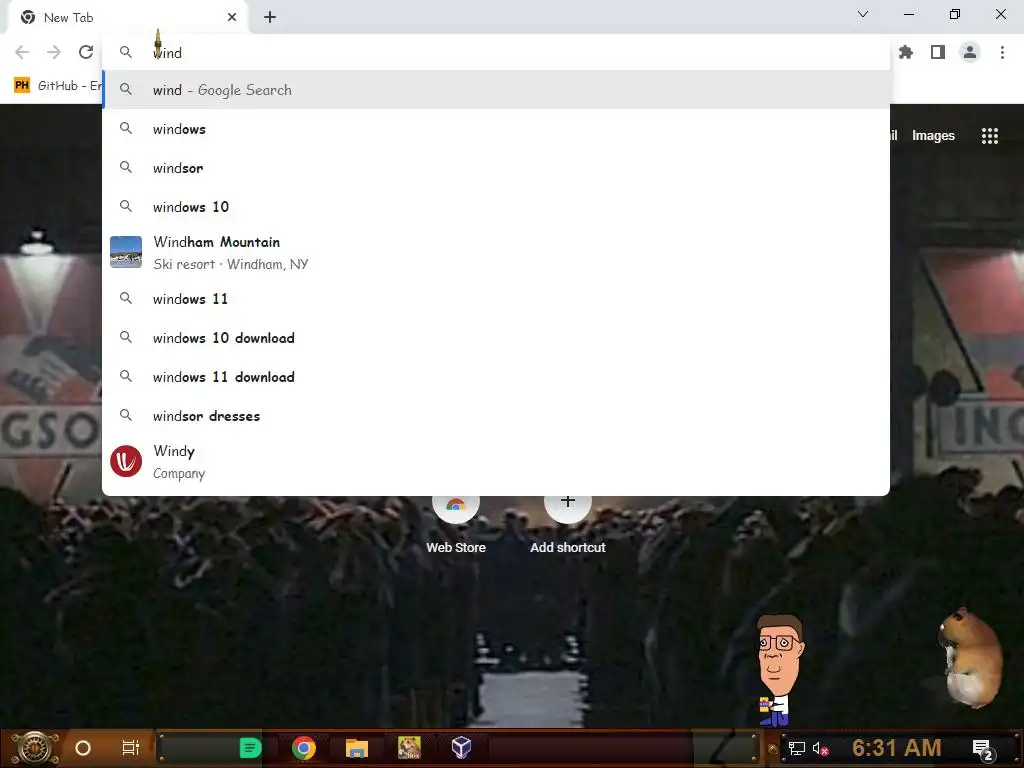Select 'windsor dresses' suggestion
Viewport: 1024px width, 768px height.
(496, 416)
